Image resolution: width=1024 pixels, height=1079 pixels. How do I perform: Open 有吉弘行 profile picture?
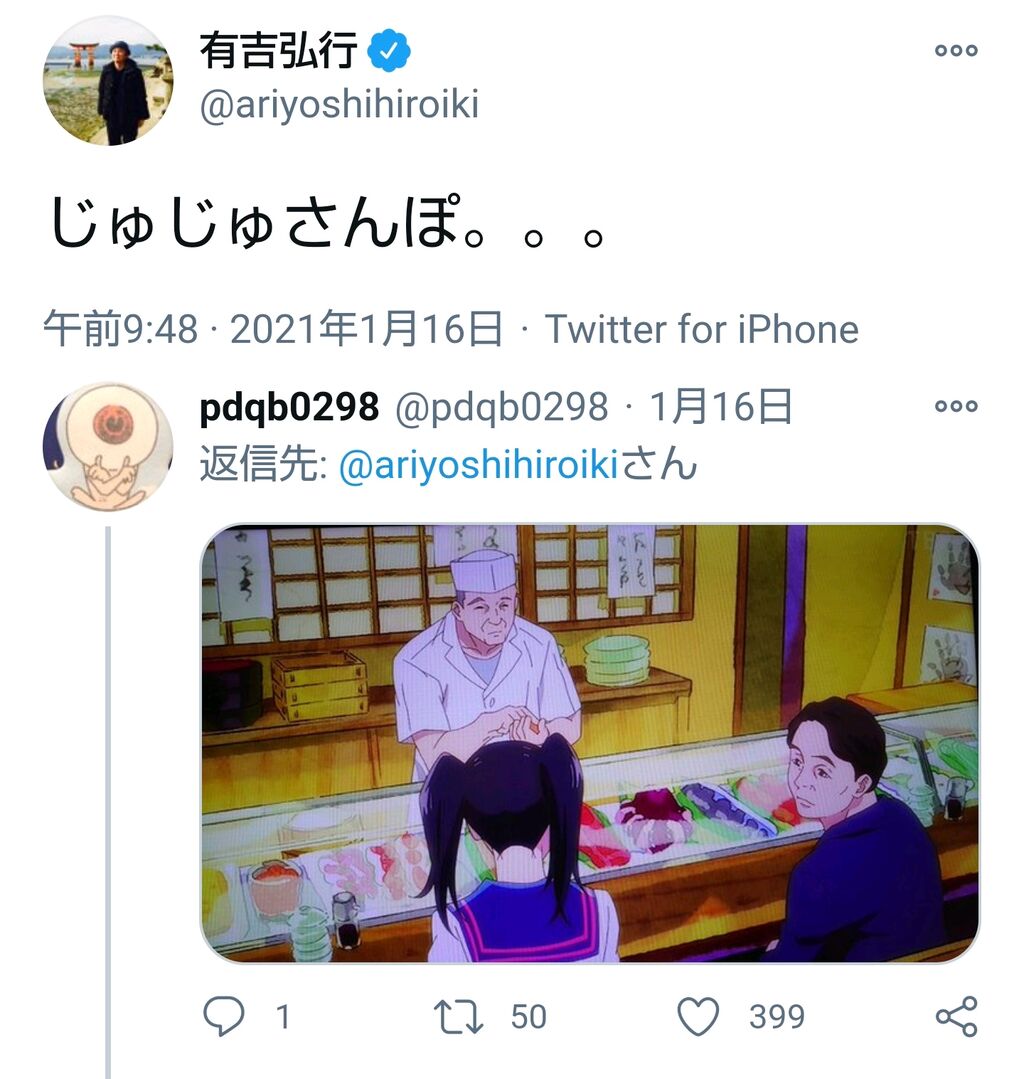click(108, 81)
